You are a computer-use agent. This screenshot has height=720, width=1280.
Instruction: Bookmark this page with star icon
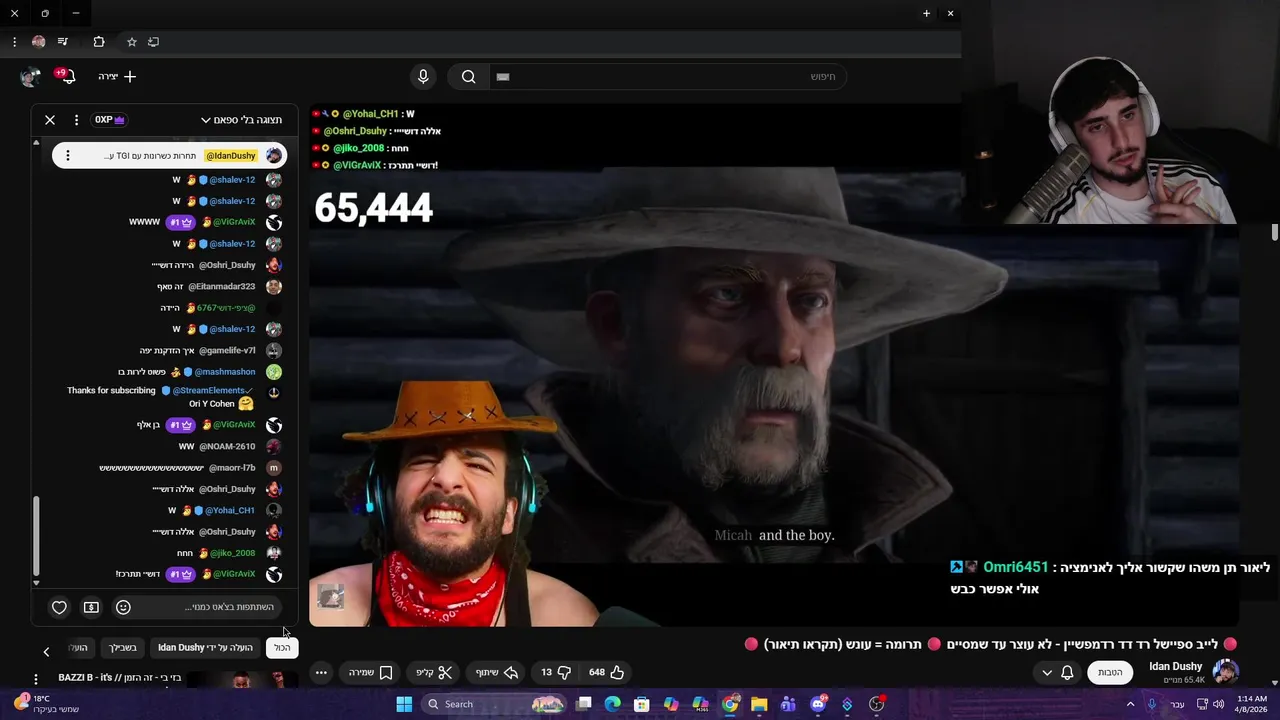[x=131, y=42]
